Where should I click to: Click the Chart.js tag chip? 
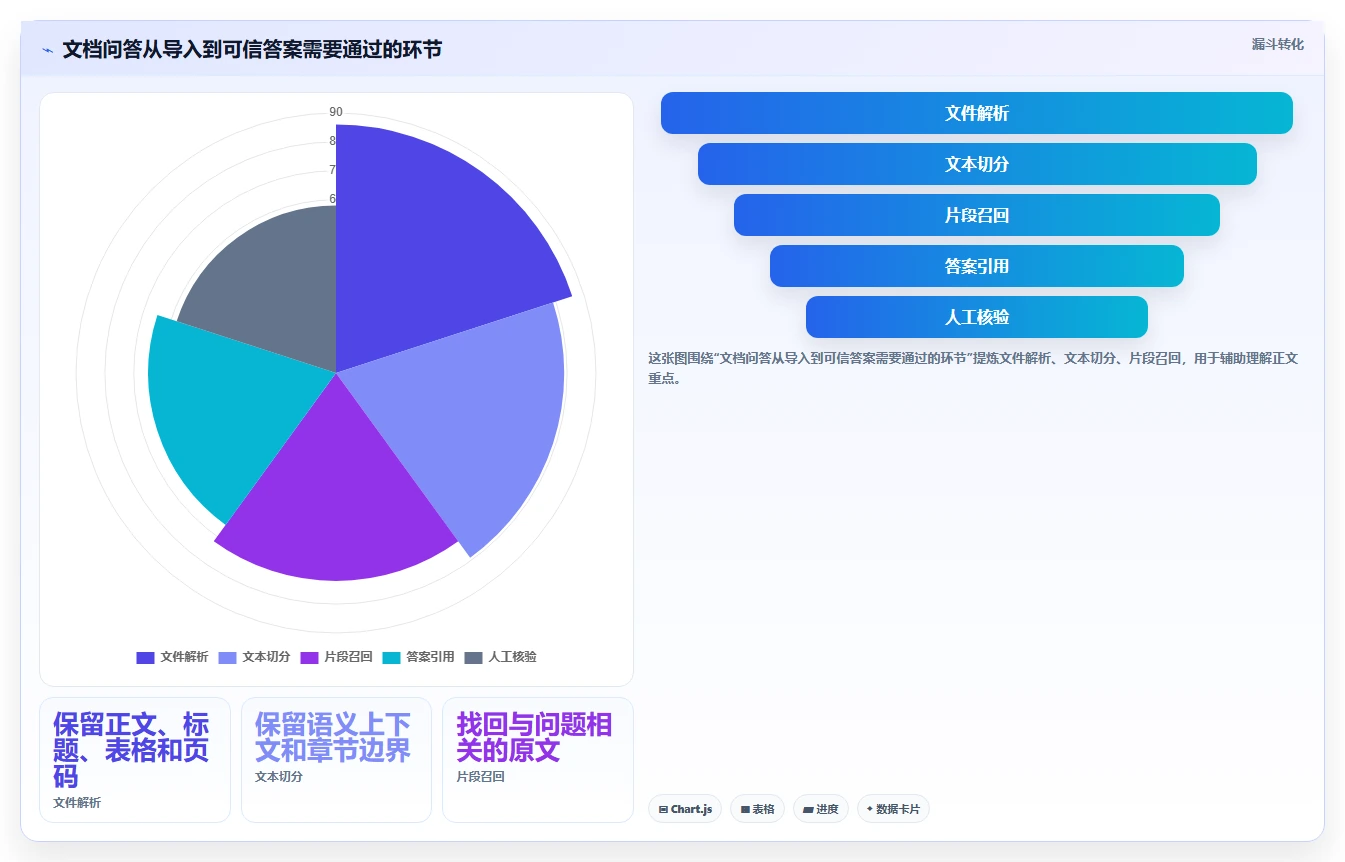tap(685, 809)
